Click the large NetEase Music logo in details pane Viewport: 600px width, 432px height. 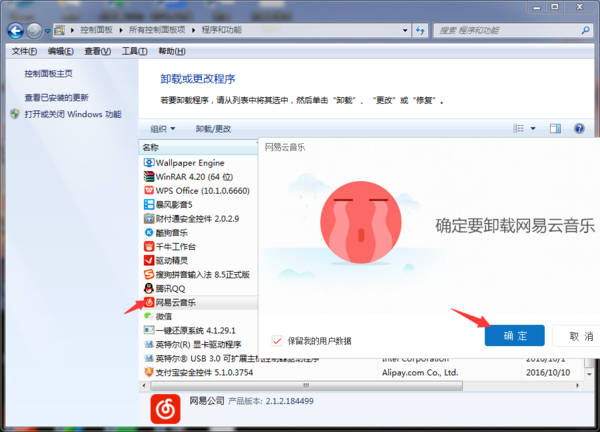(165, 409)
